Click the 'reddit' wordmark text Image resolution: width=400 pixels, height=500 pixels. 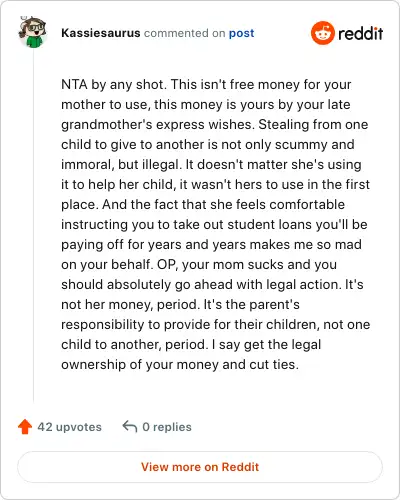360,33
